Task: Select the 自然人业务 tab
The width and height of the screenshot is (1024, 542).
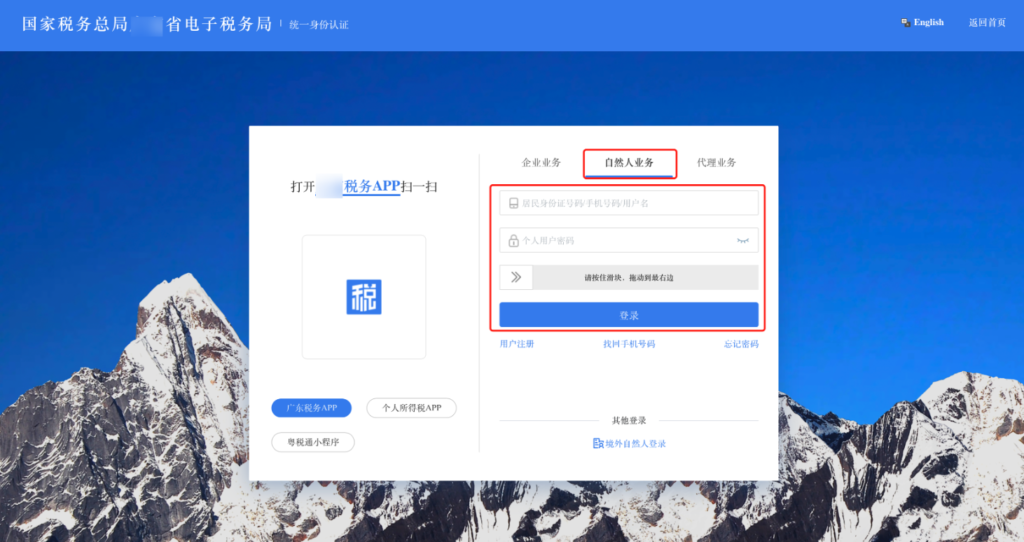Action: pos(629,162)
